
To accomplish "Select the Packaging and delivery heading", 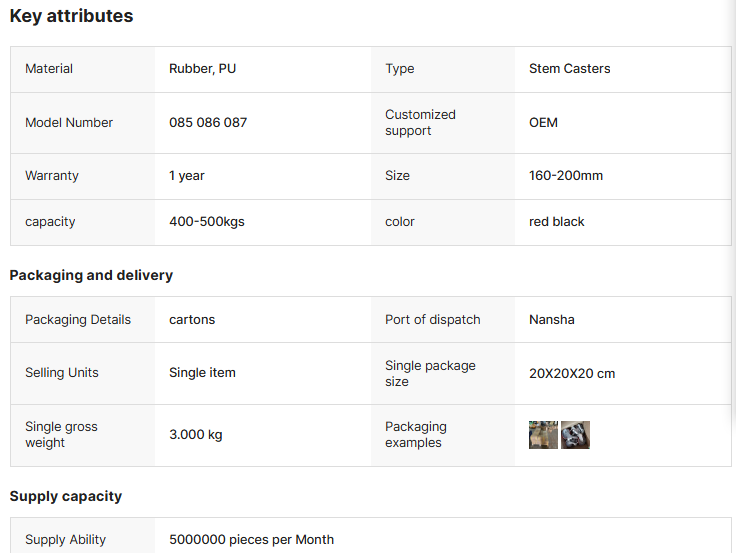I will tap(91, 275).
